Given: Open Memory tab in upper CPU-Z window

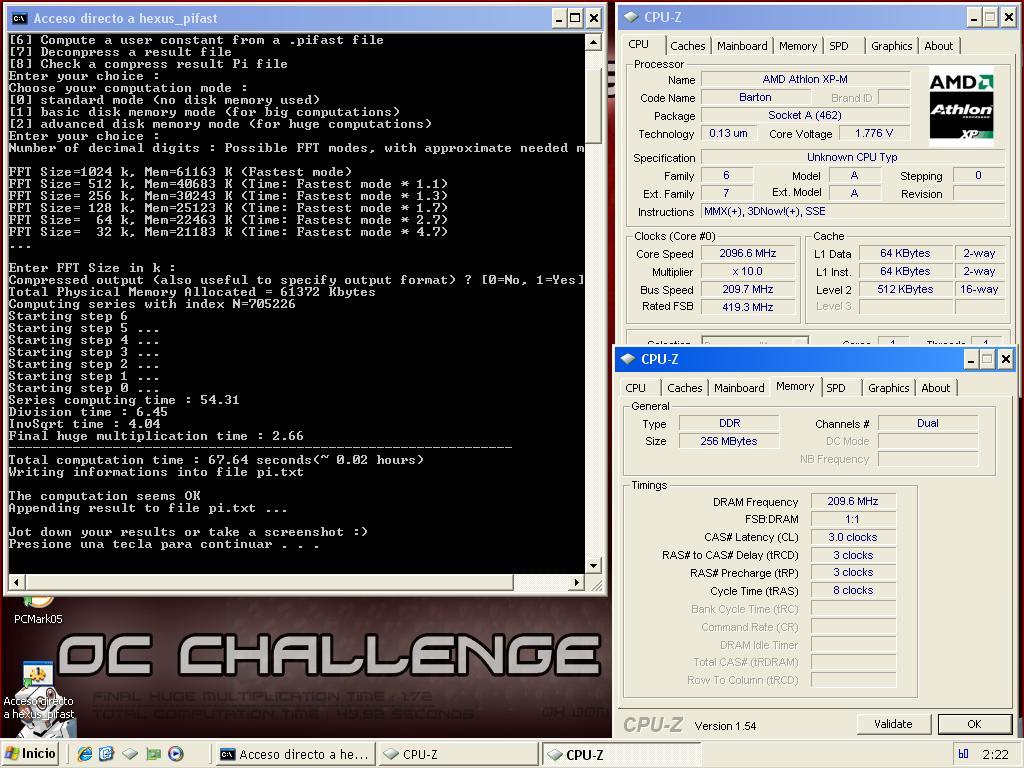Looking at the screenshot, I should [x=797, y=46].
